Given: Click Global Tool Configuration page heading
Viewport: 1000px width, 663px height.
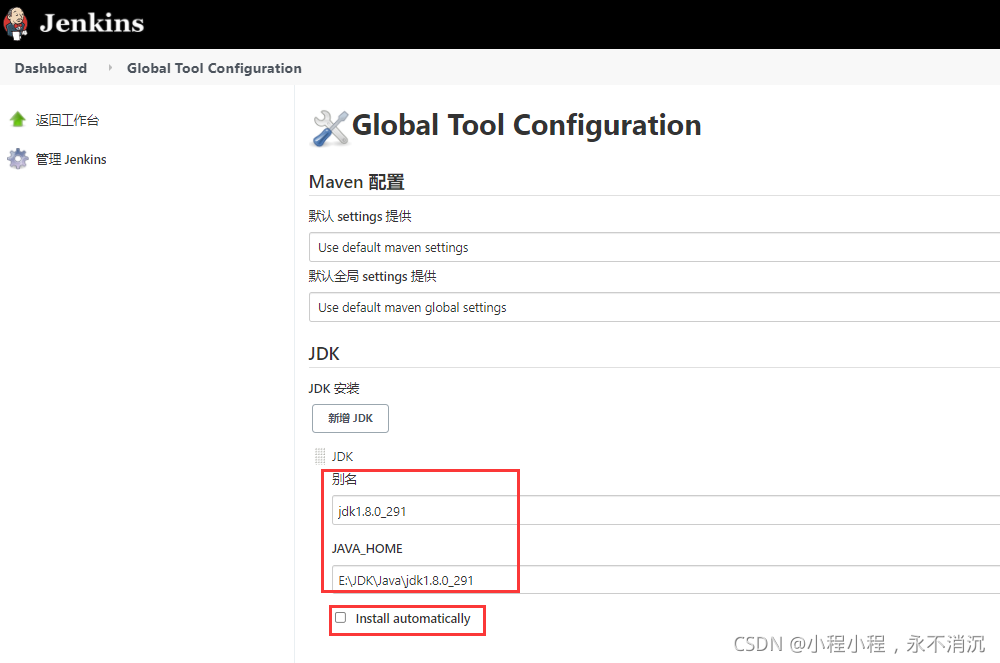Looking at the screenshot, I should click(x=527, y=126).
